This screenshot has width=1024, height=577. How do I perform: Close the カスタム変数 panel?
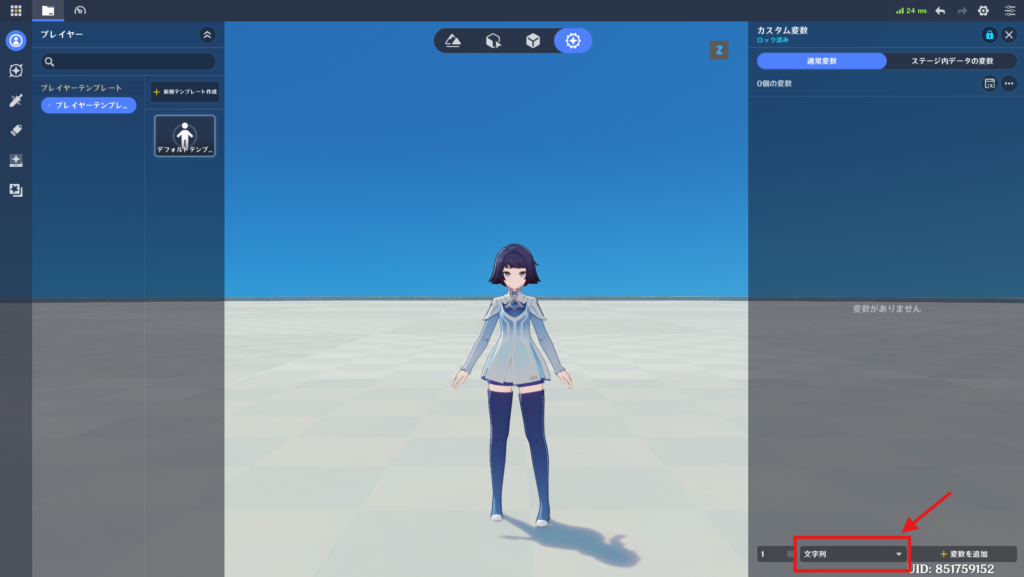point(1009,35)
